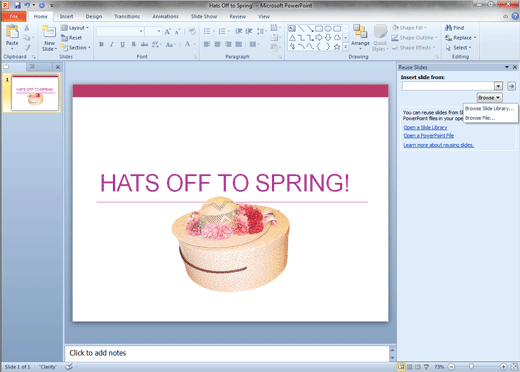Open the Font dialog launcher
This screenshot has height=372, width=520.
pos(195,57)
